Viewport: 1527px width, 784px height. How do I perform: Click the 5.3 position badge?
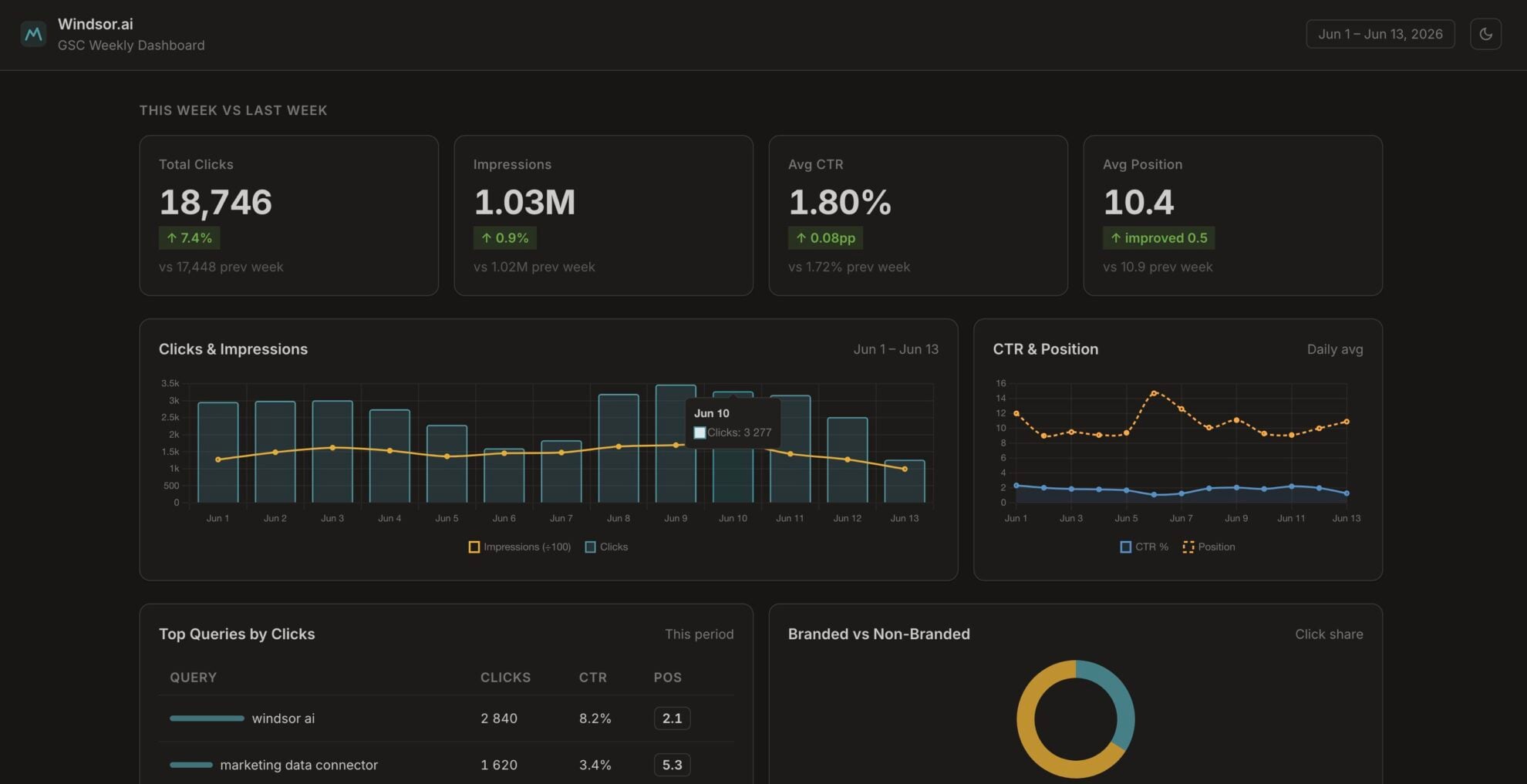[x=672, y=765]
